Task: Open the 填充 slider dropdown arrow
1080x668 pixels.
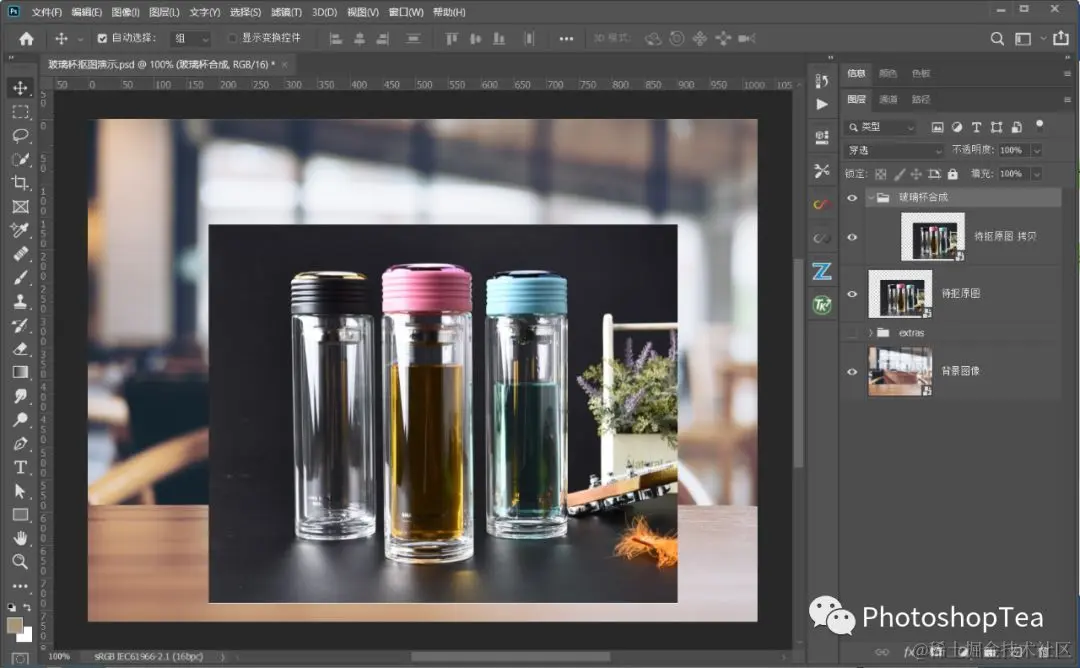Action: (x=1037, y=174)
